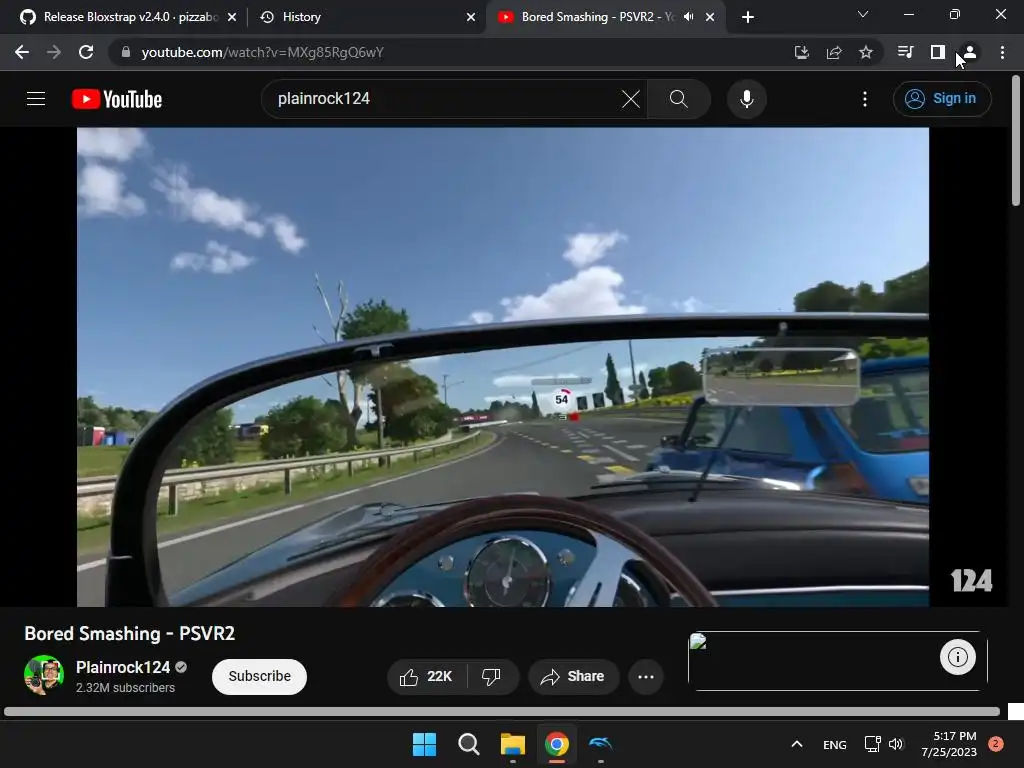Go back to the previous page
1024x768 pixels.
tap(22, 52)
